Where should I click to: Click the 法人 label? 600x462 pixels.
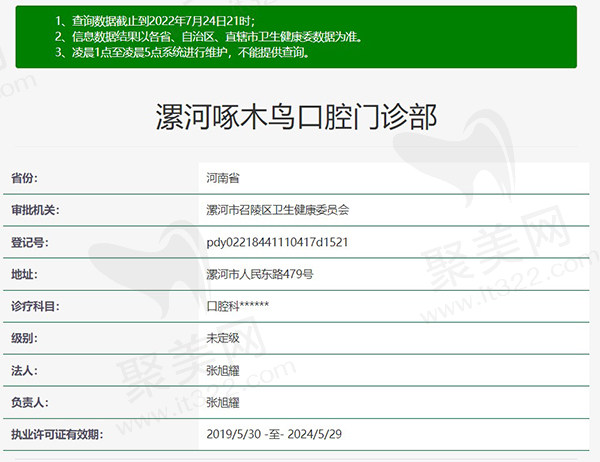pos(24,371)
